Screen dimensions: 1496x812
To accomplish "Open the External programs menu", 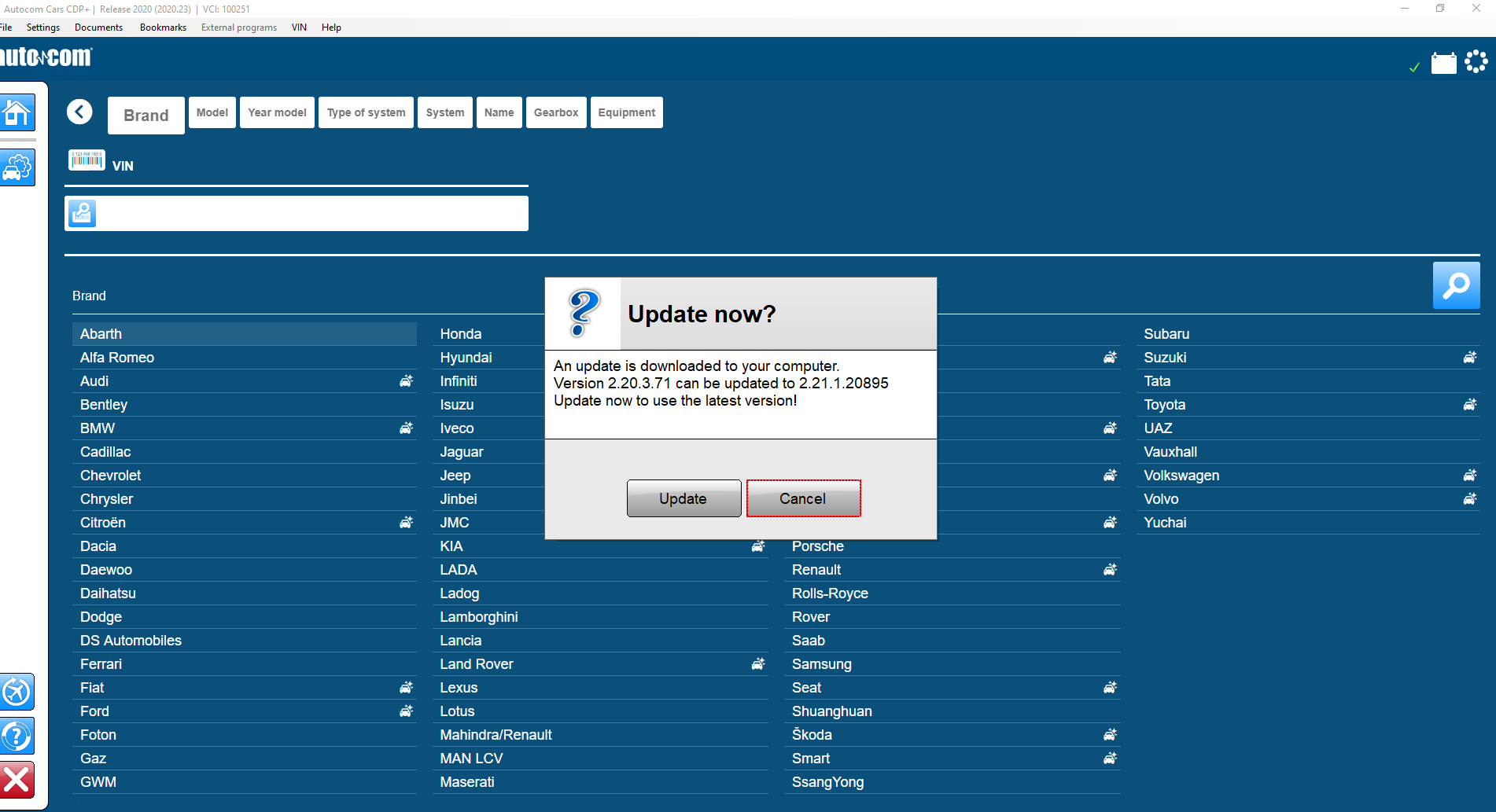I will click(239, 28).
